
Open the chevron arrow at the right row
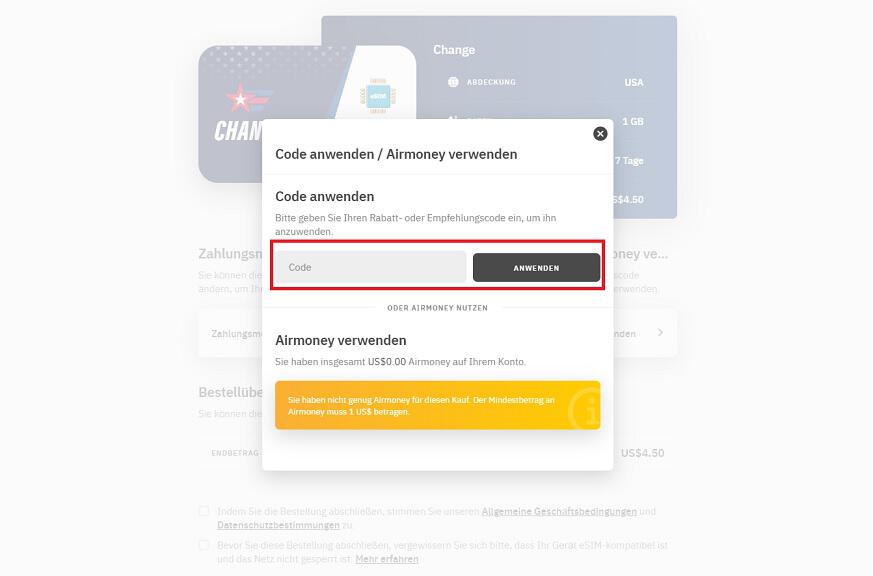[x=660, y=333]
